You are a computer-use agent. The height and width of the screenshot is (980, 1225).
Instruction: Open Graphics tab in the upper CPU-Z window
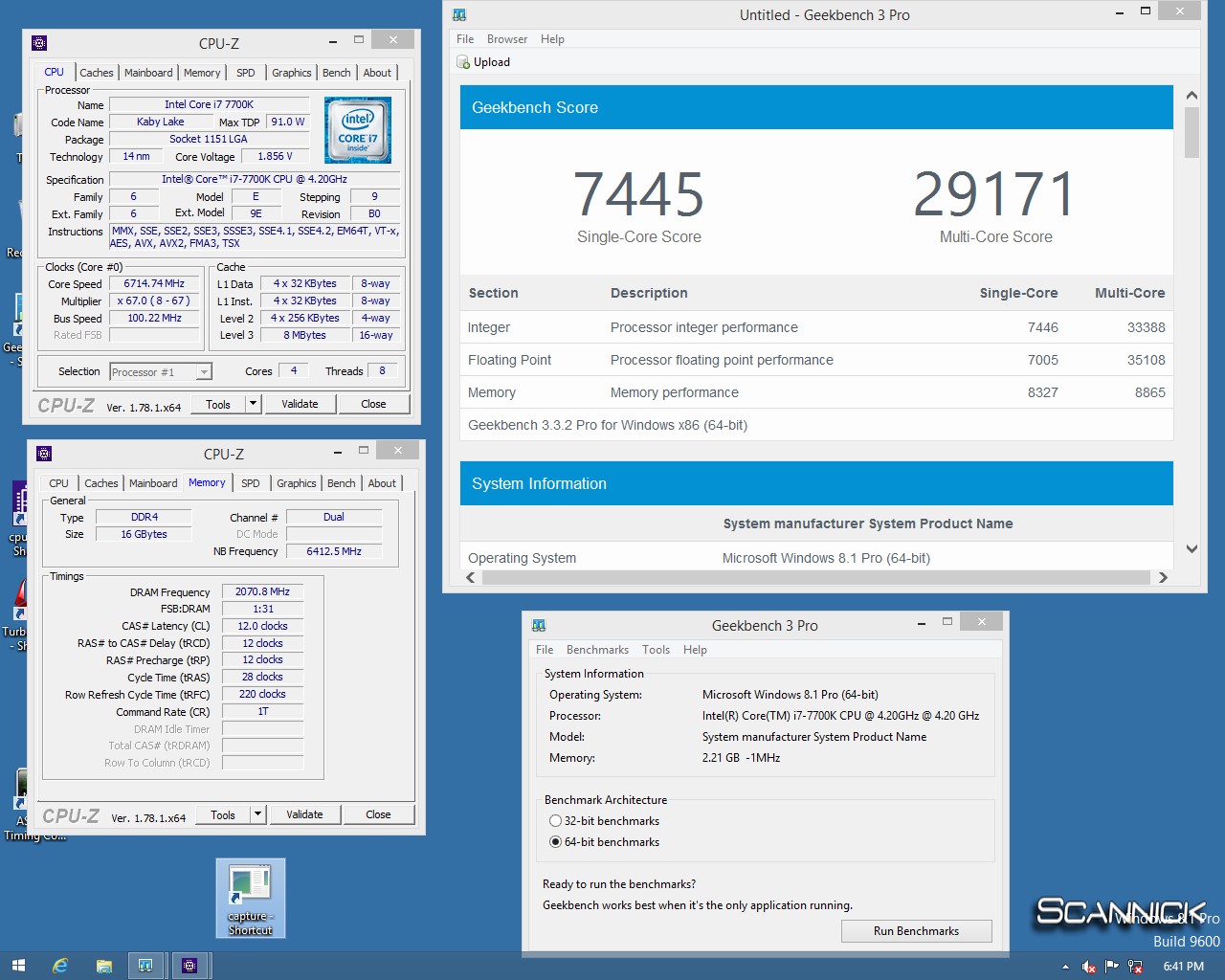291,73
